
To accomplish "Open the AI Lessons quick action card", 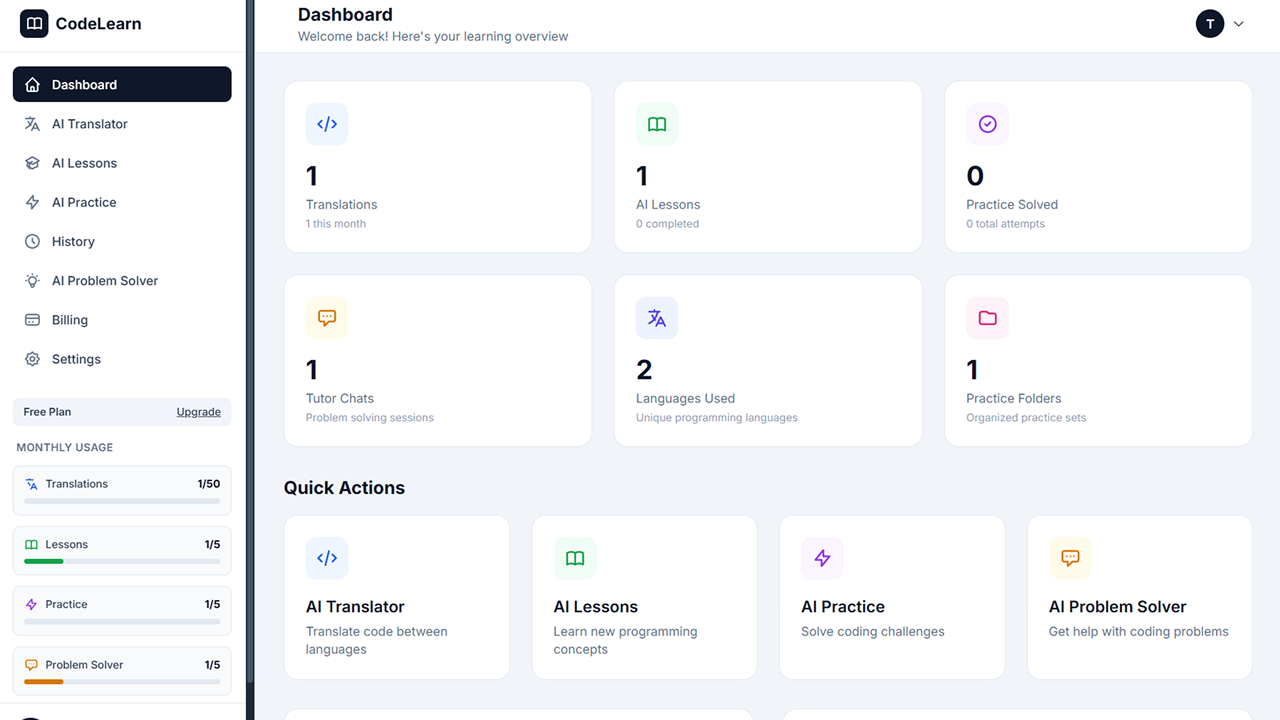I will pos(644,597).
